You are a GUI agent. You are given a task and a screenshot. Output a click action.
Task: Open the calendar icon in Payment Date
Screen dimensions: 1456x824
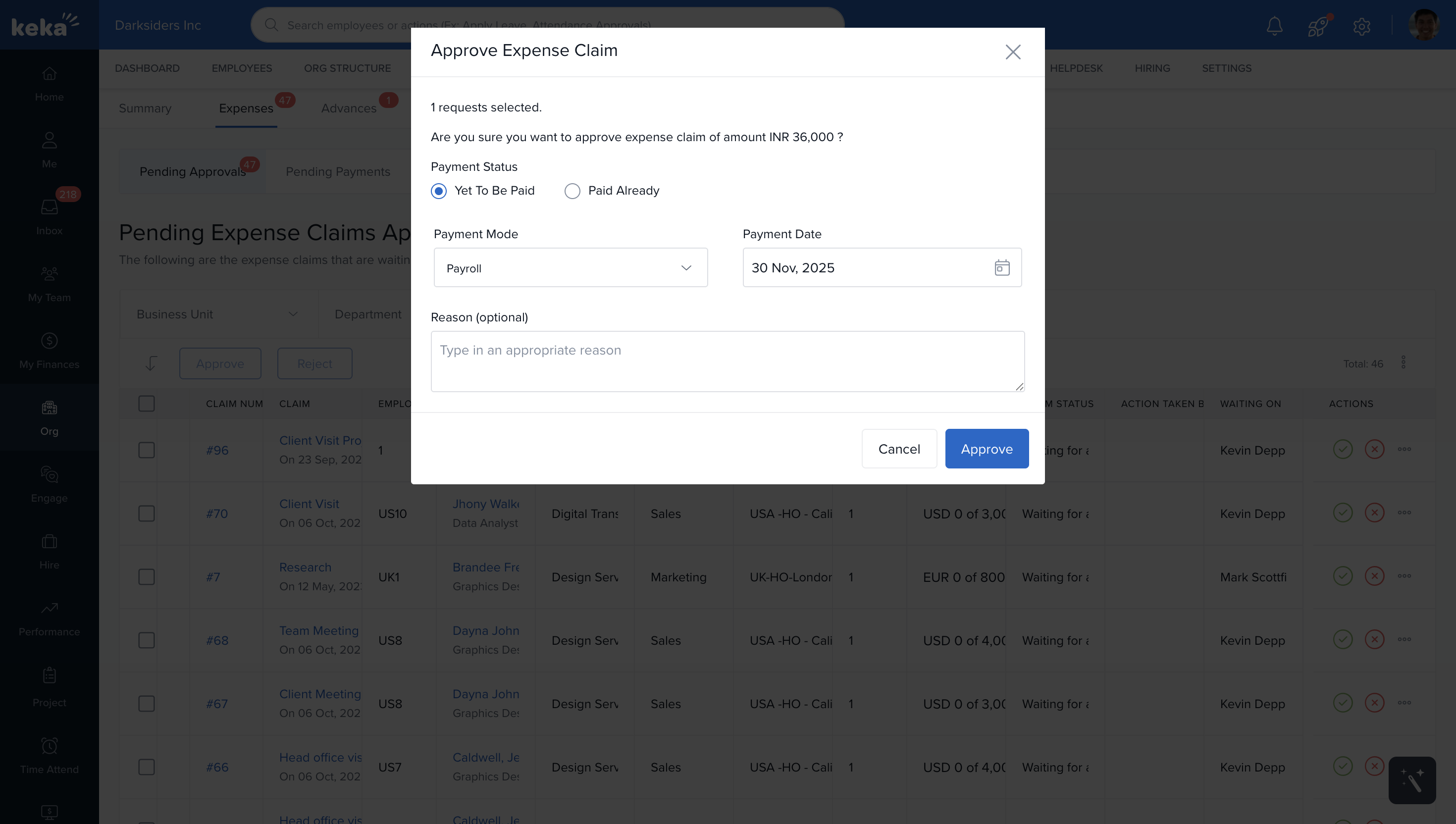pos(1001,268)
